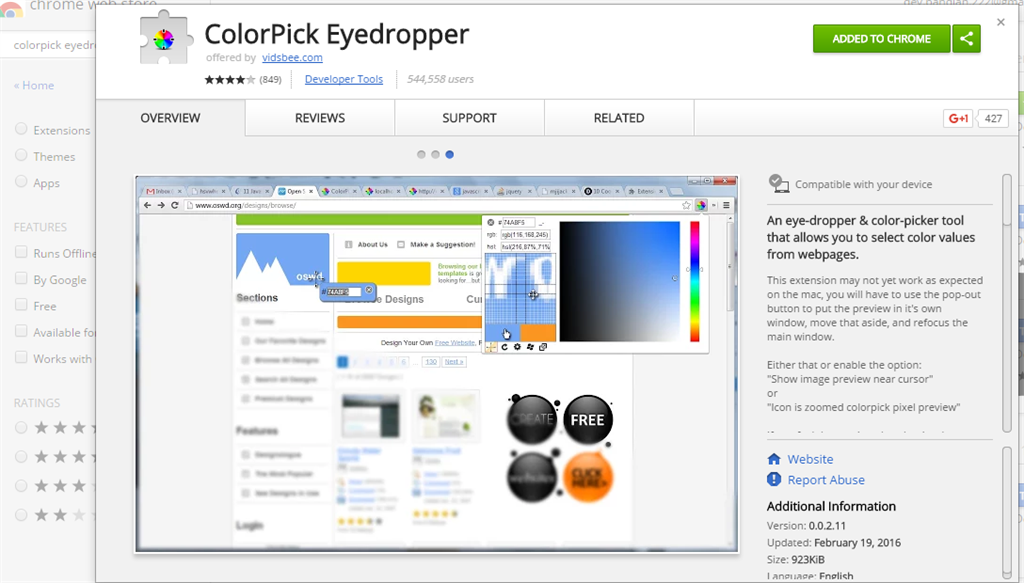Click the Report Abuse alert icon
Viewport: 1024px width, 583px height.
774,480
